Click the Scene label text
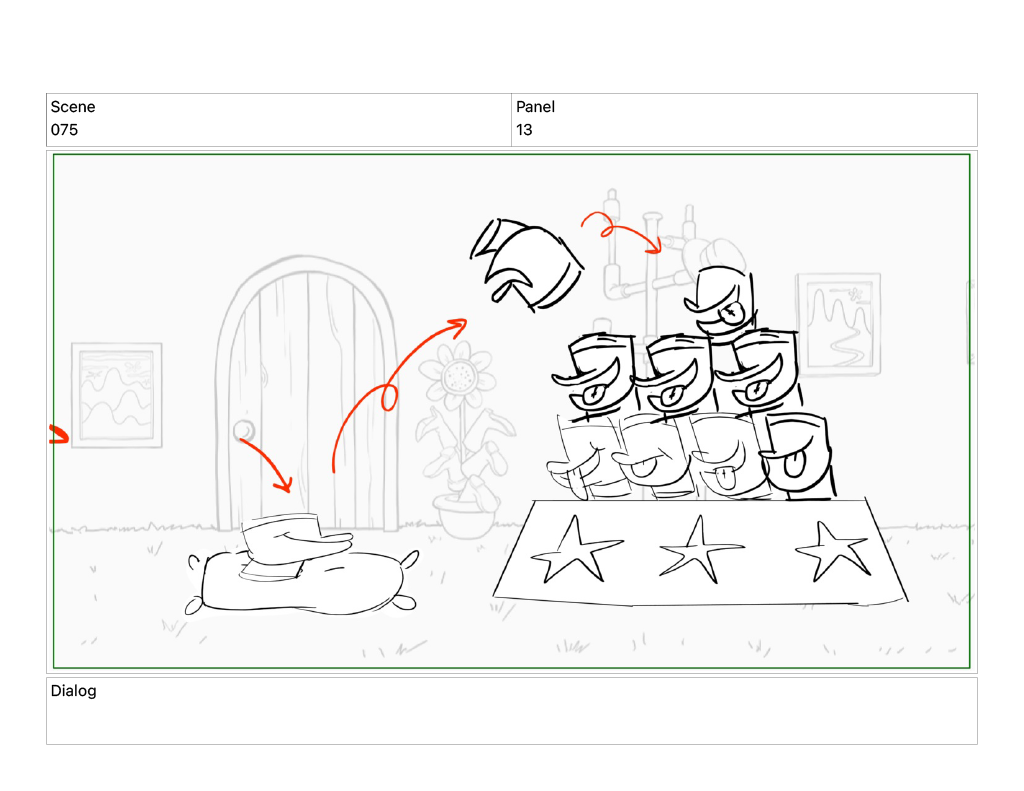1024x791 pixels. (x=73, y=107)
